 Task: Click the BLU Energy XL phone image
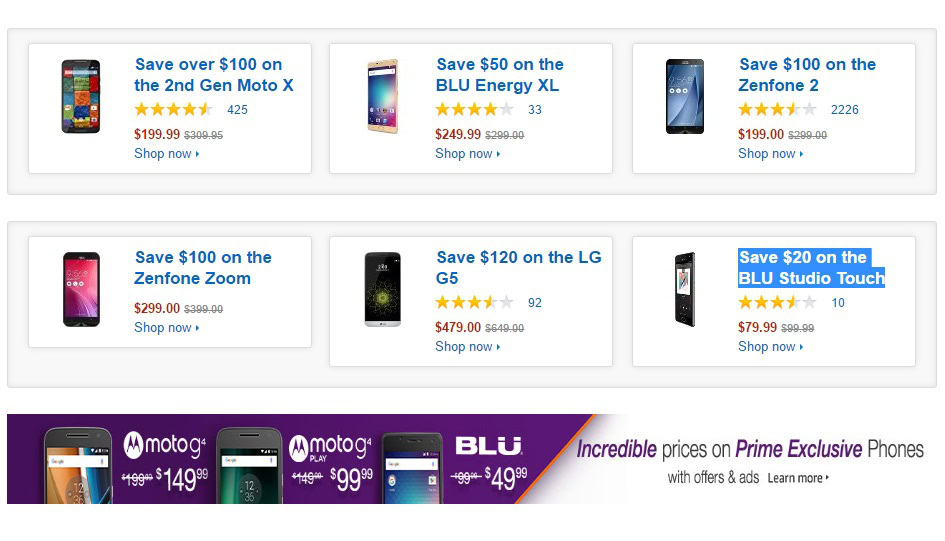click(x=382, y=97)
